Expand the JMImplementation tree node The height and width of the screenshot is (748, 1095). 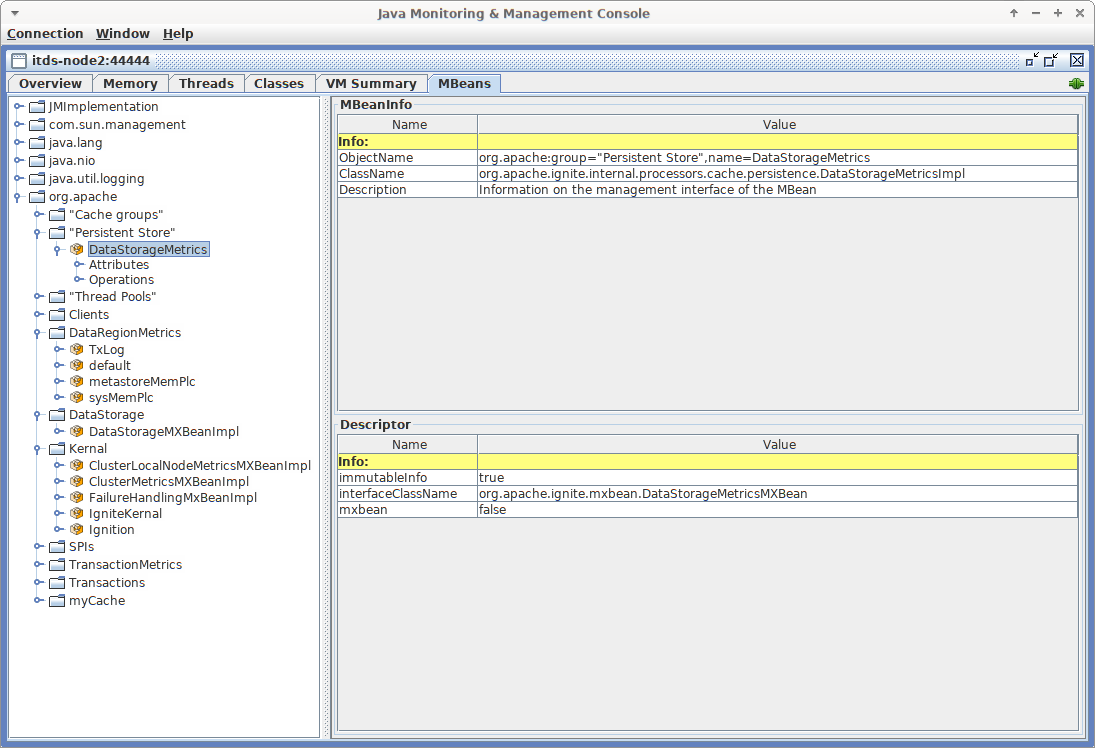pos(18,107)
